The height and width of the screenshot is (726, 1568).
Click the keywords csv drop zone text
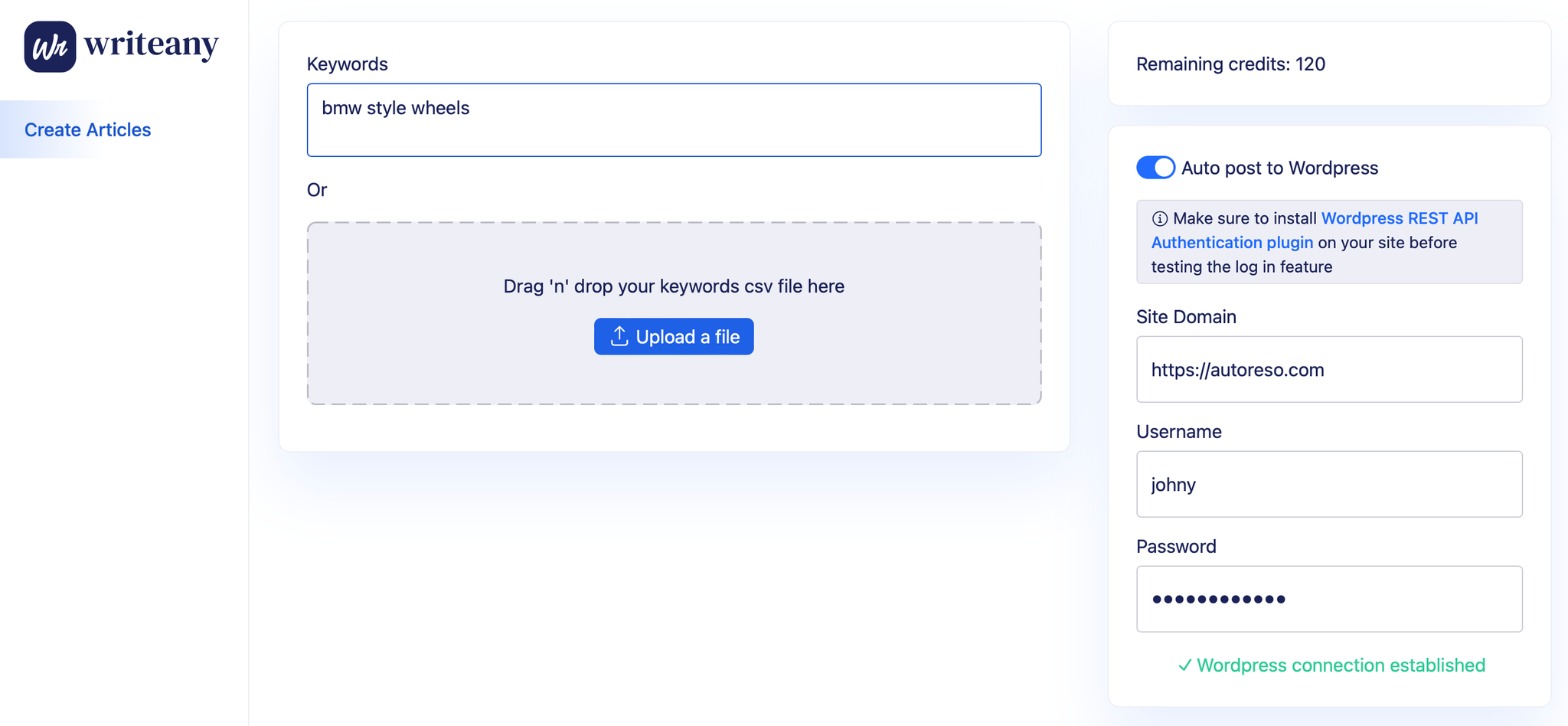[x=674, y=286]
